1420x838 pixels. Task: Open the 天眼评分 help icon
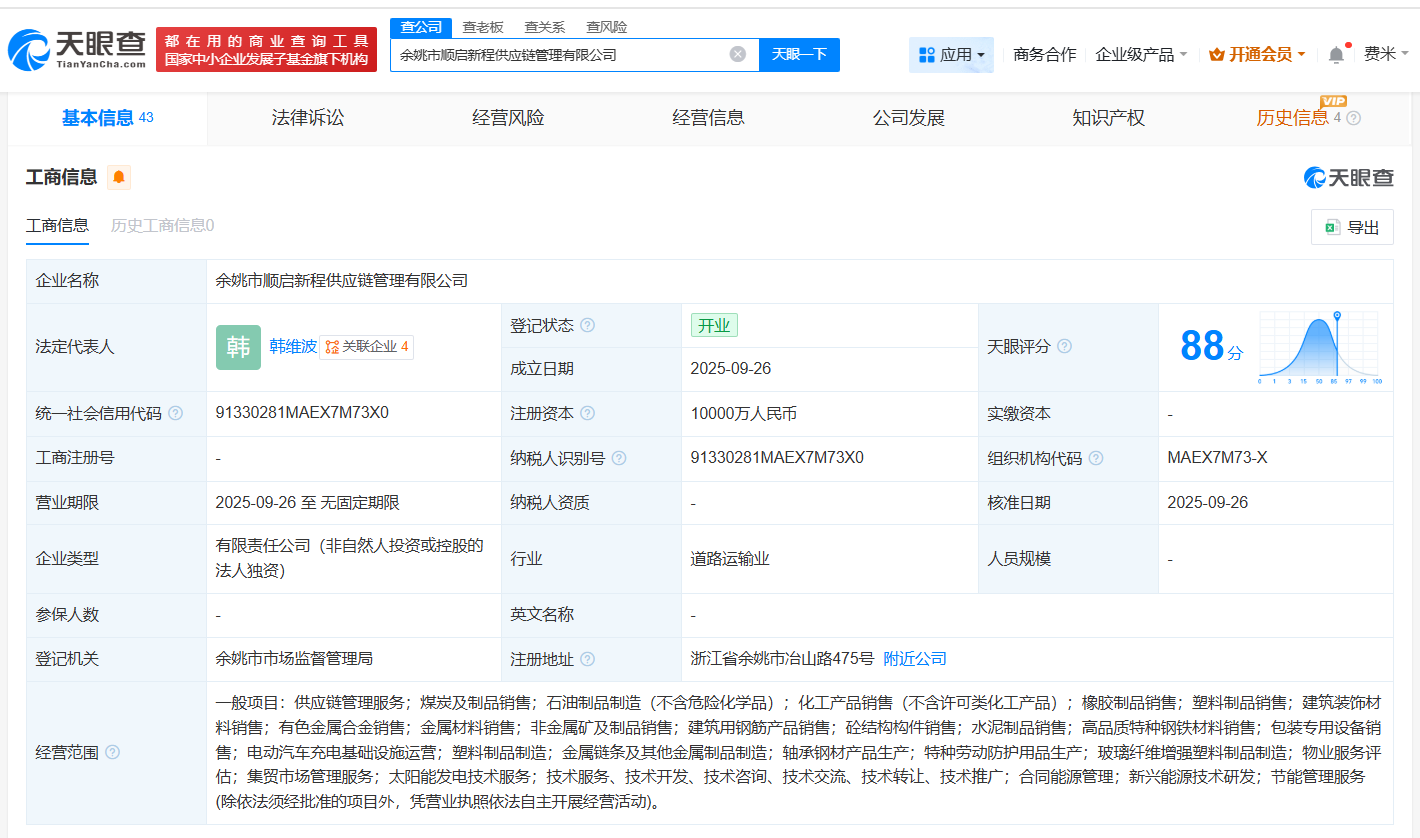pos(1063,345)
